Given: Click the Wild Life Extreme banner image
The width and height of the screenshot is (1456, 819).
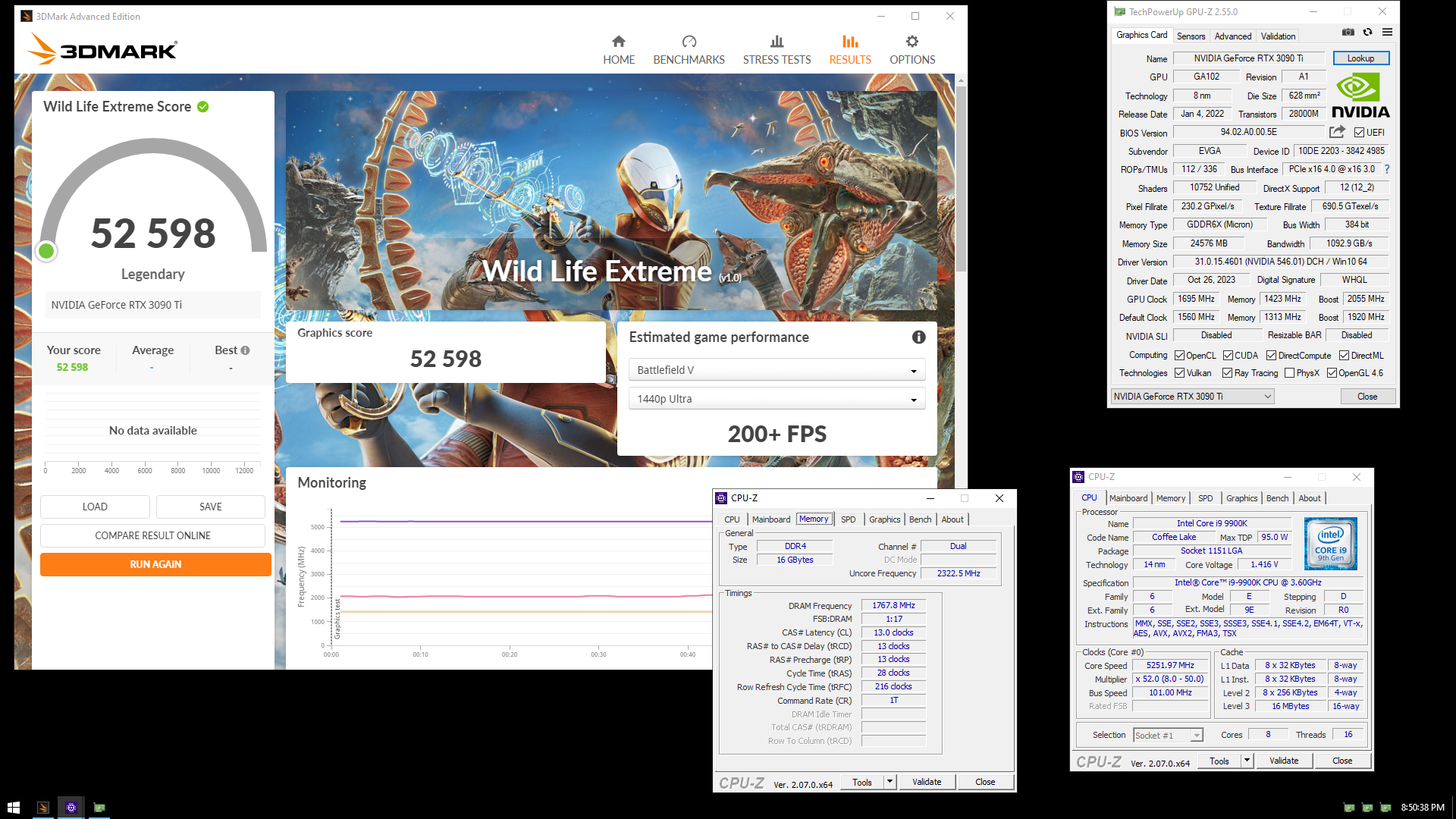Looking at the screenshot, I should 611,201.
